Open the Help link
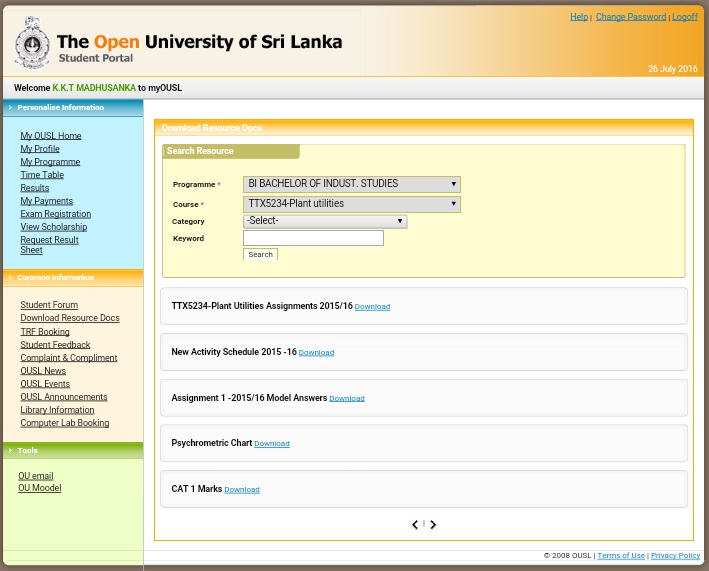The width and height of the screenshot is (709, 571). pyautogui.click(x=579, y=17)
